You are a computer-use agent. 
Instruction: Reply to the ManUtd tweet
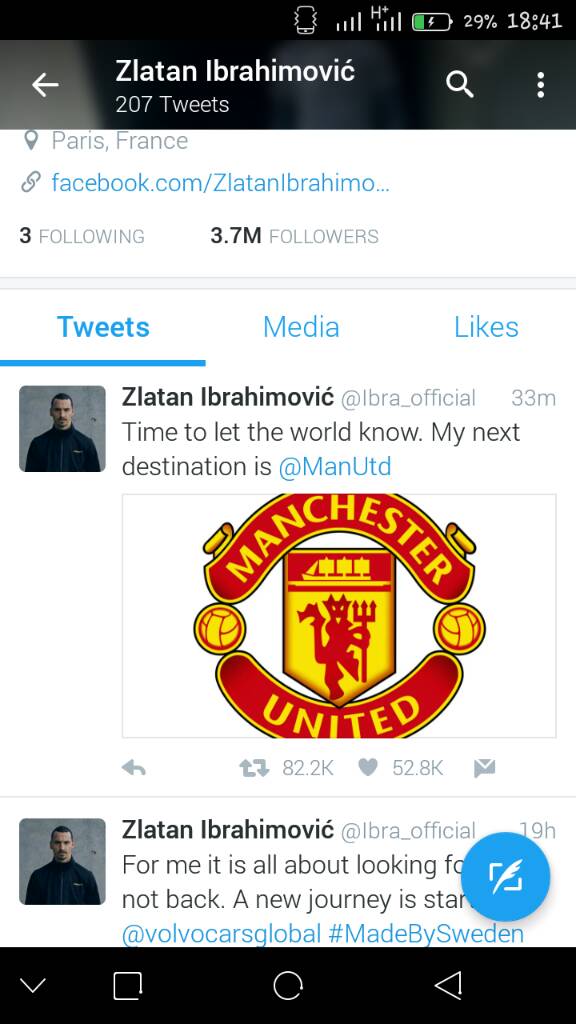coord(134,769)
